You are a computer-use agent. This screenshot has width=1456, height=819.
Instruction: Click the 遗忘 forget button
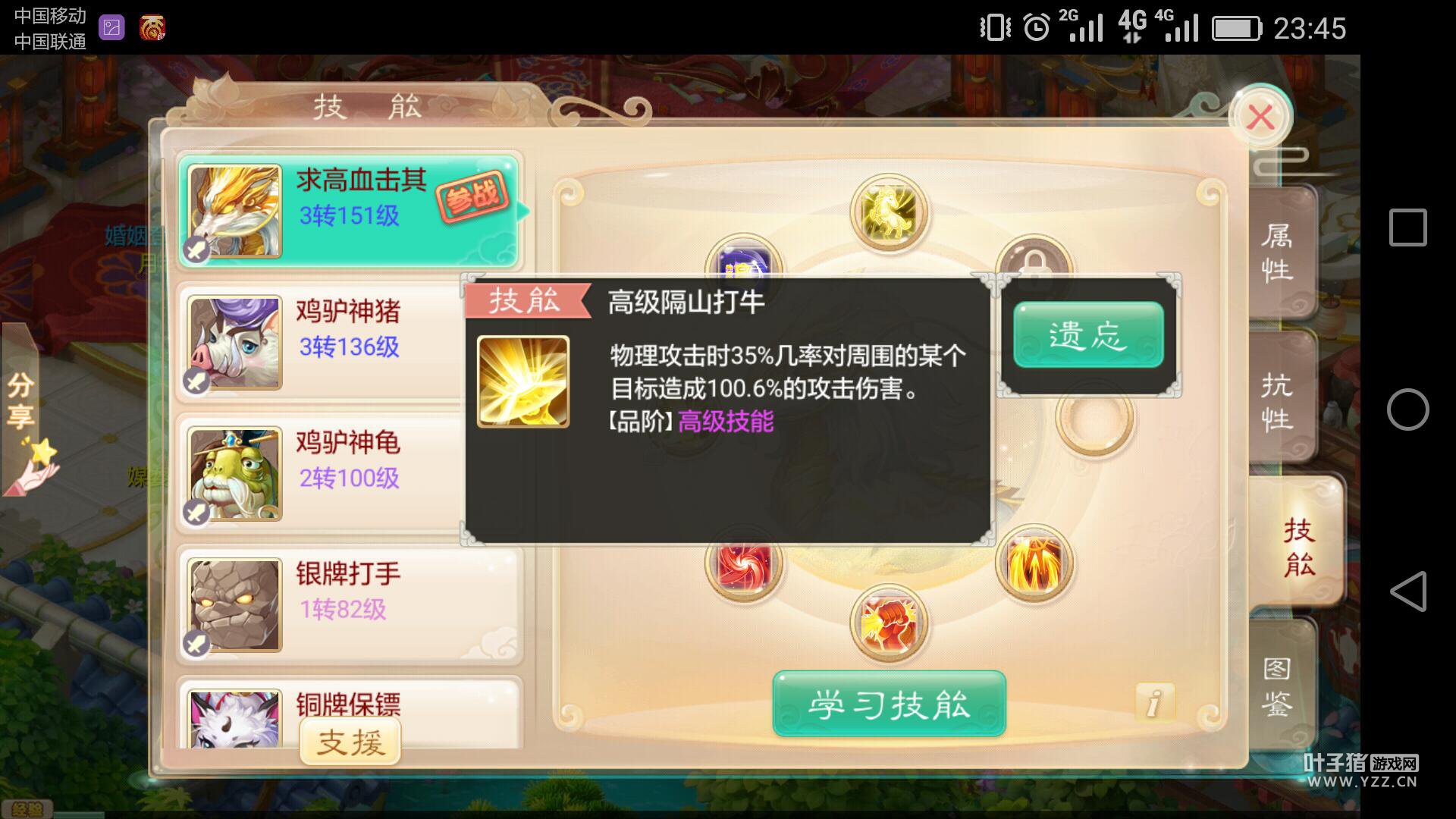pyautogui.click(x=1088, y=334)
